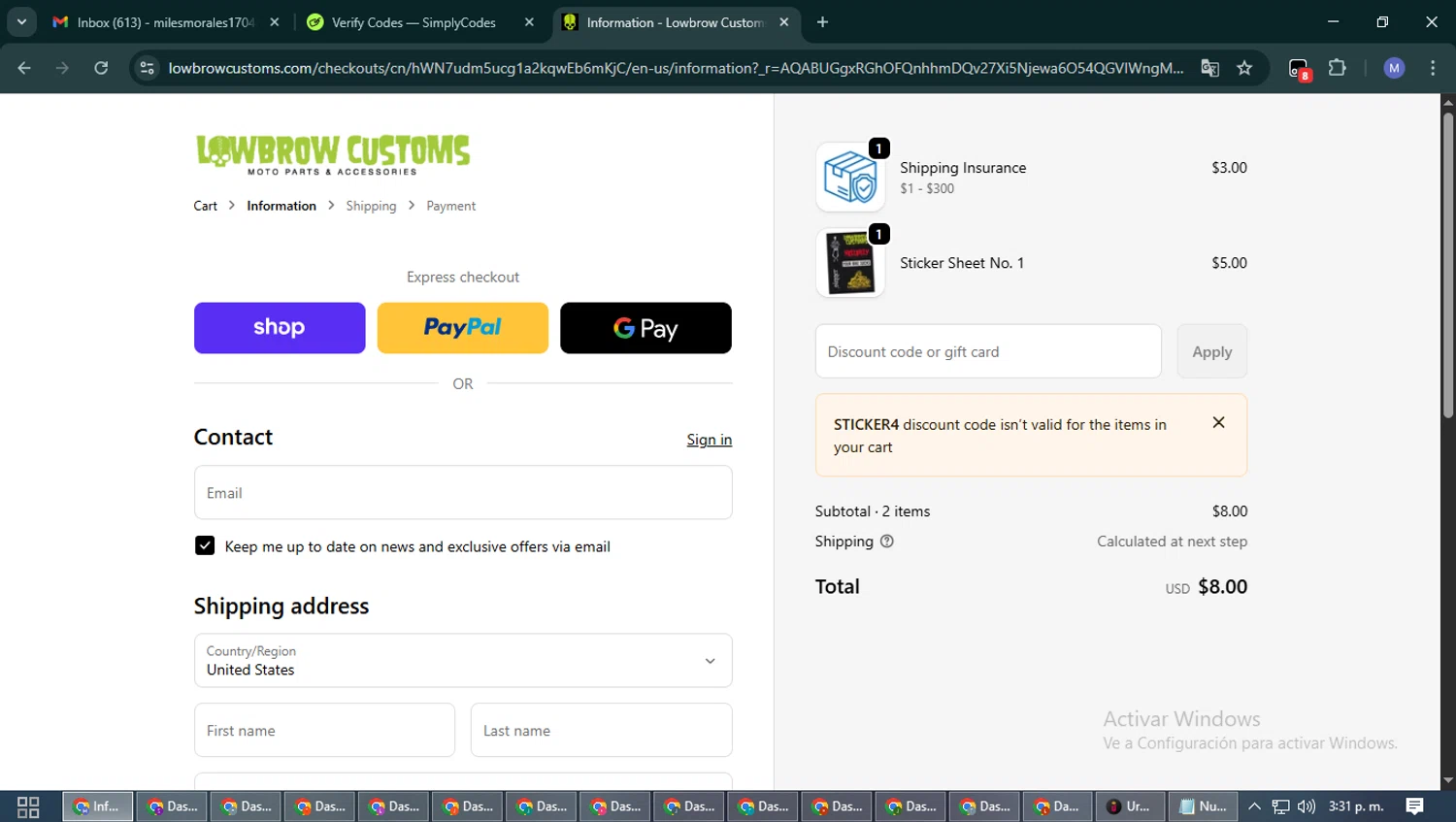Viewport: 1456px width, 822px height.
Task: Click the Information breadcrumb step
Action: point(281,206)
